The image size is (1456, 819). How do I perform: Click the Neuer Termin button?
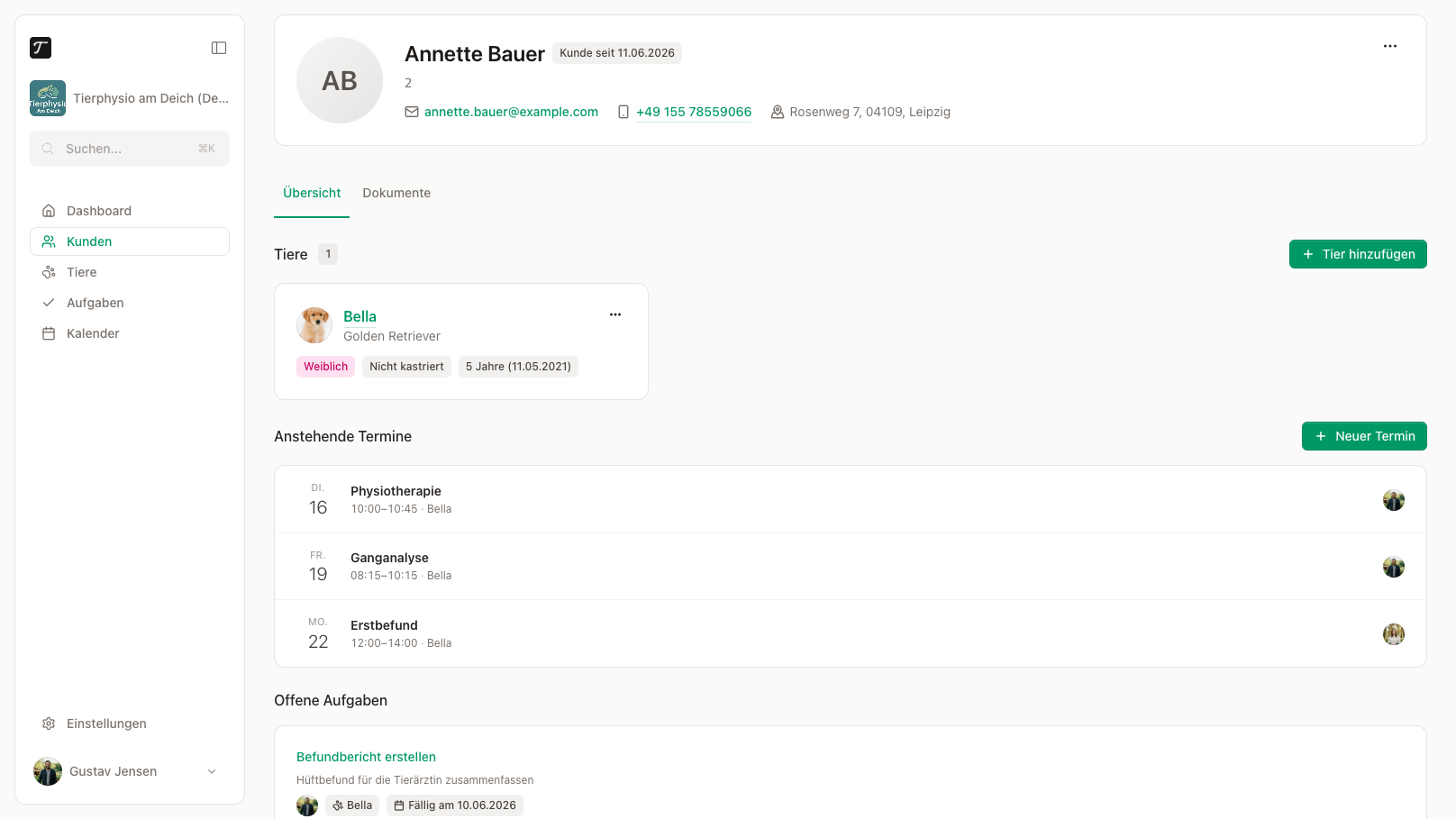1364,436
